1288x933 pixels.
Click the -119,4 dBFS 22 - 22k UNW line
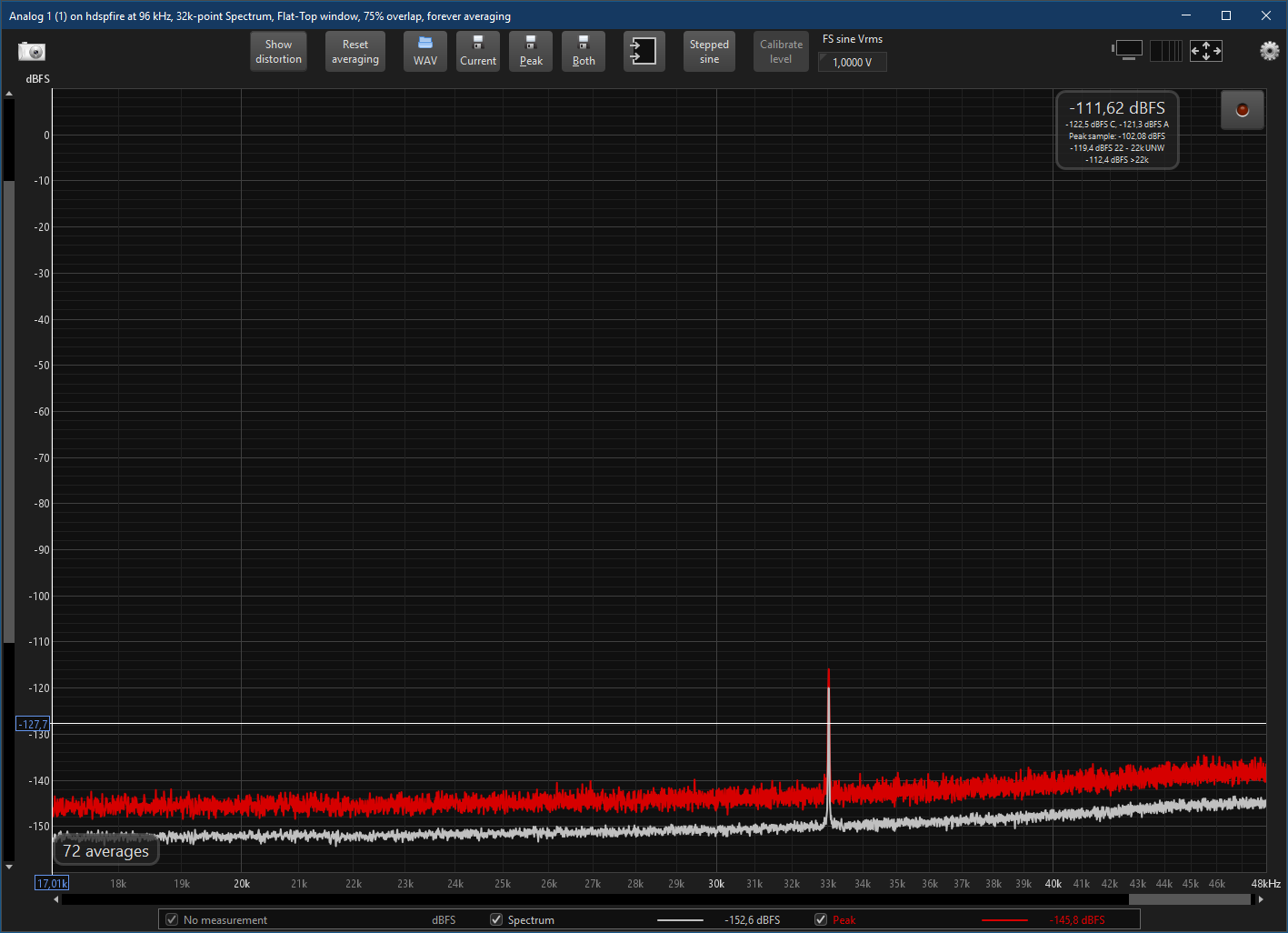(1117, 148)
